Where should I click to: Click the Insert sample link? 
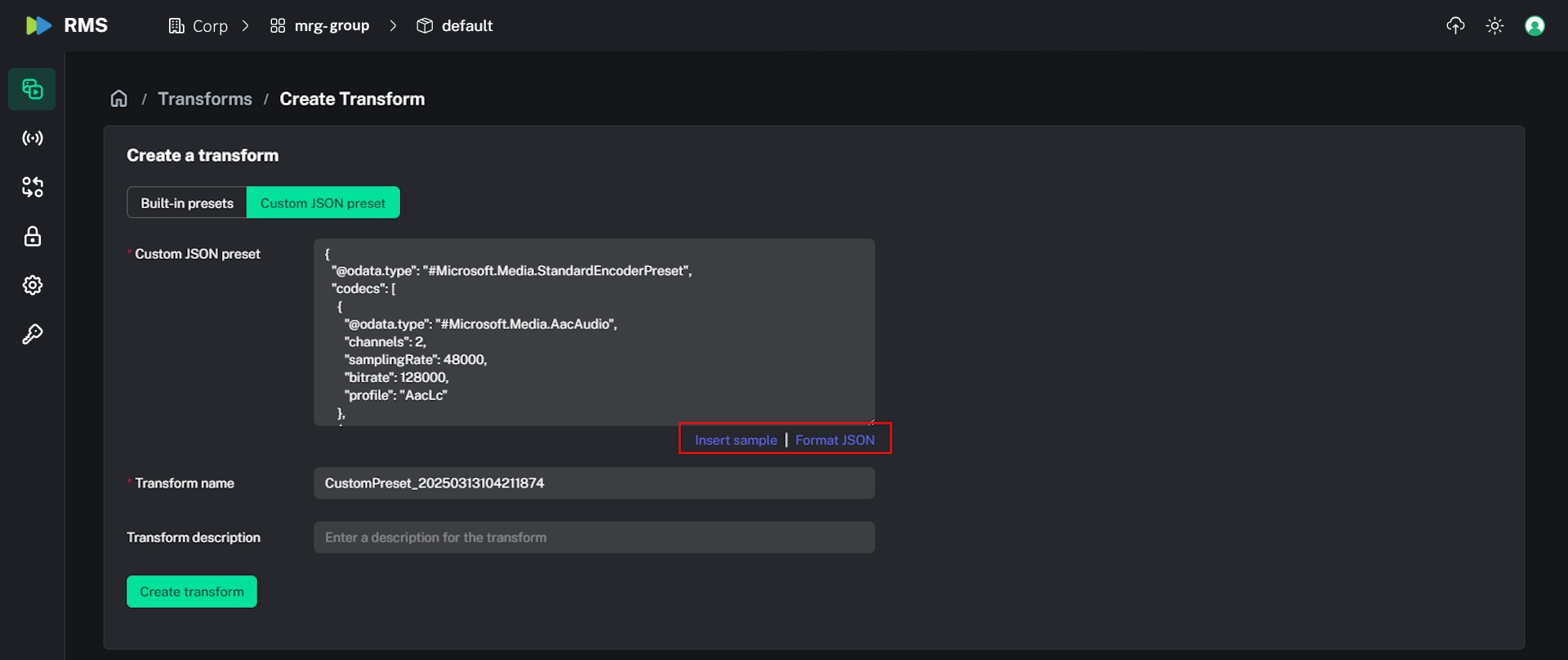click(736, 439)
